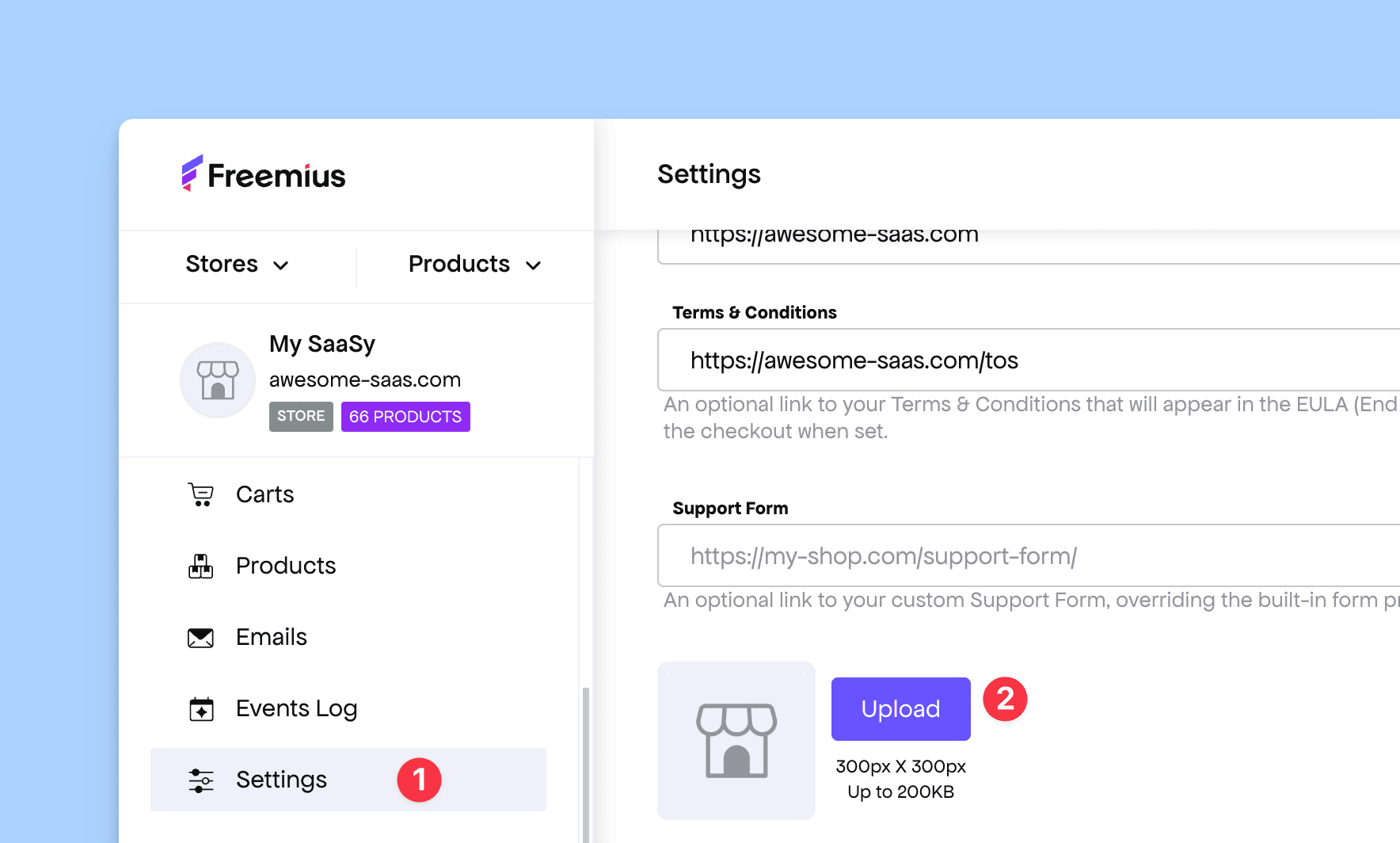Viewport: 1400px width, 843px height.
Task: Open the Events Log menu item
Action: click(x=296, y=708)
